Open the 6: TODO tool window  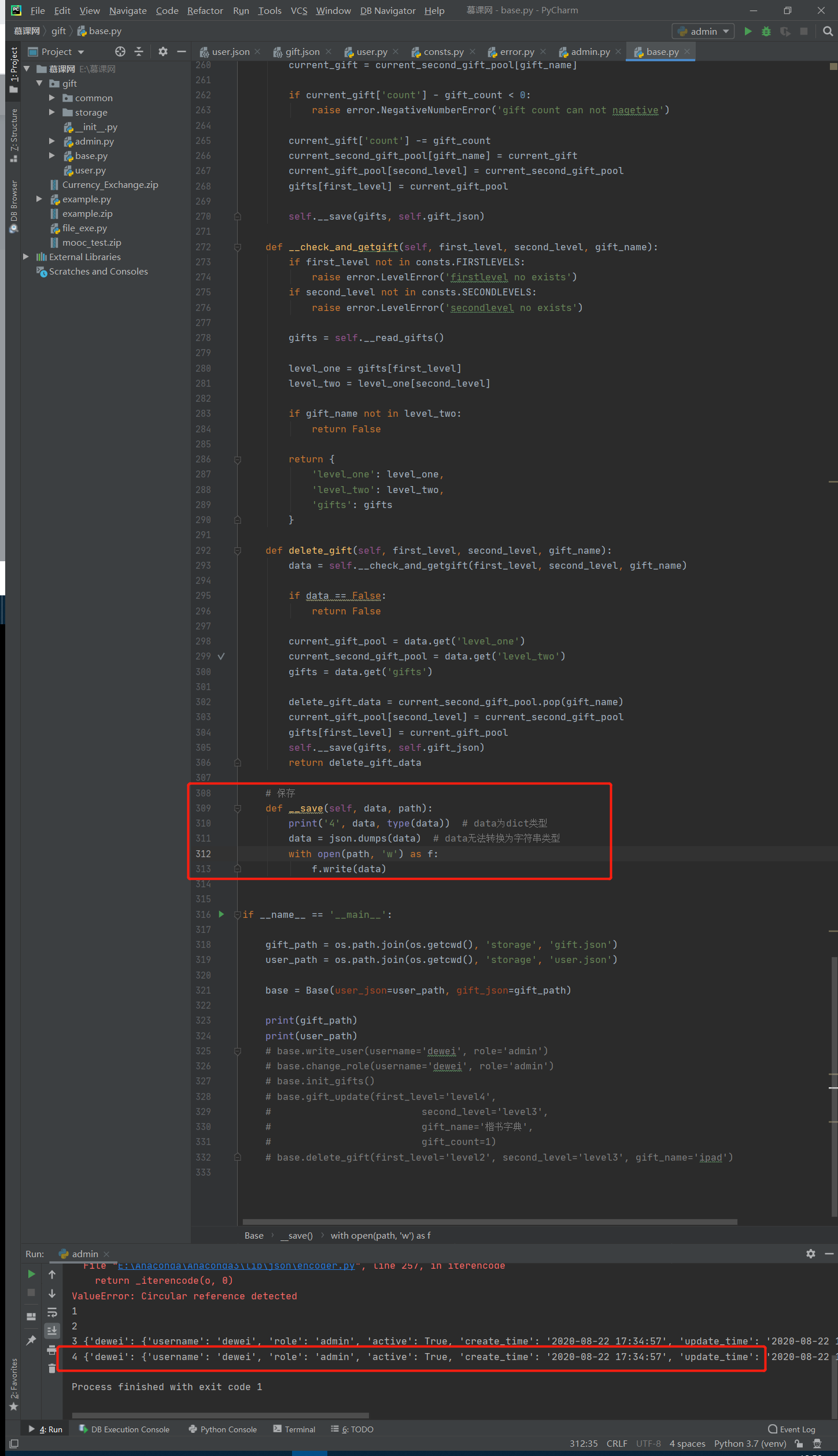[352, 1429]
